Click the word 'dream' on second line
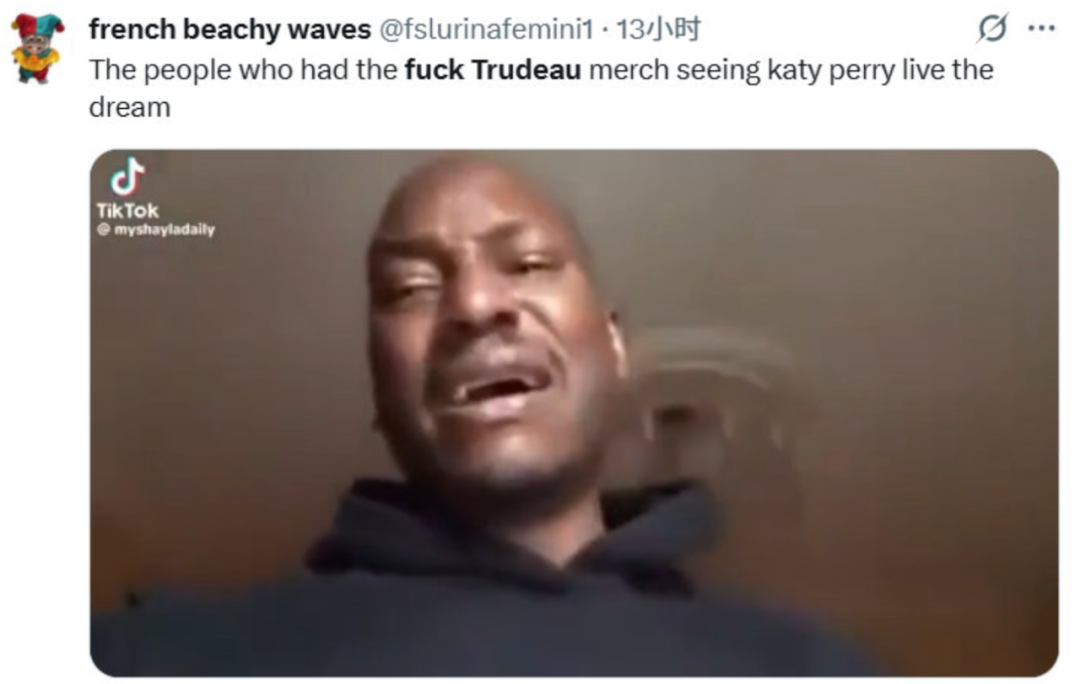 (129, 107)
